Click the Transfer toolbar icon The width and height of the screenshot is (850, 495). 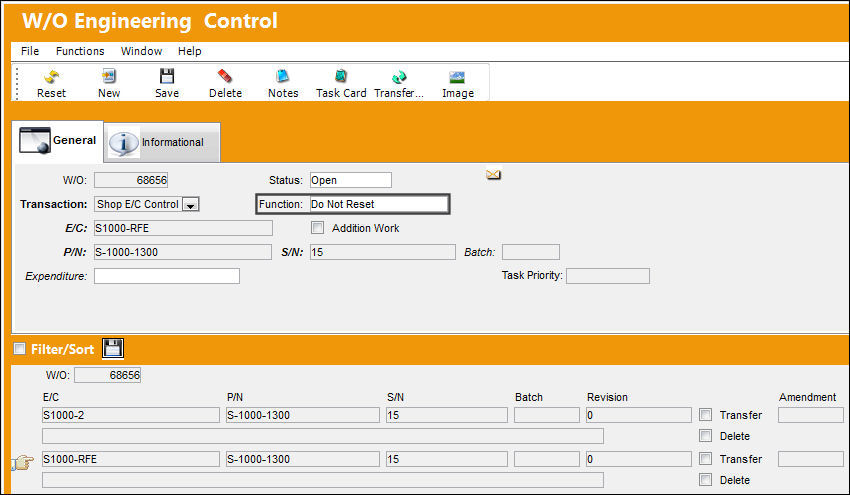399,77
